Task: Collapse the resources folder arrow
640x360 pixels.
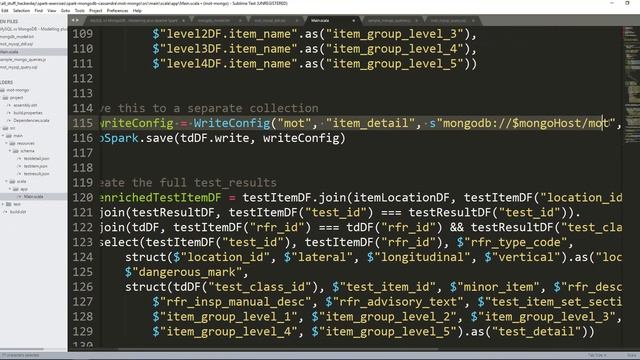Action: pos(7,143)
